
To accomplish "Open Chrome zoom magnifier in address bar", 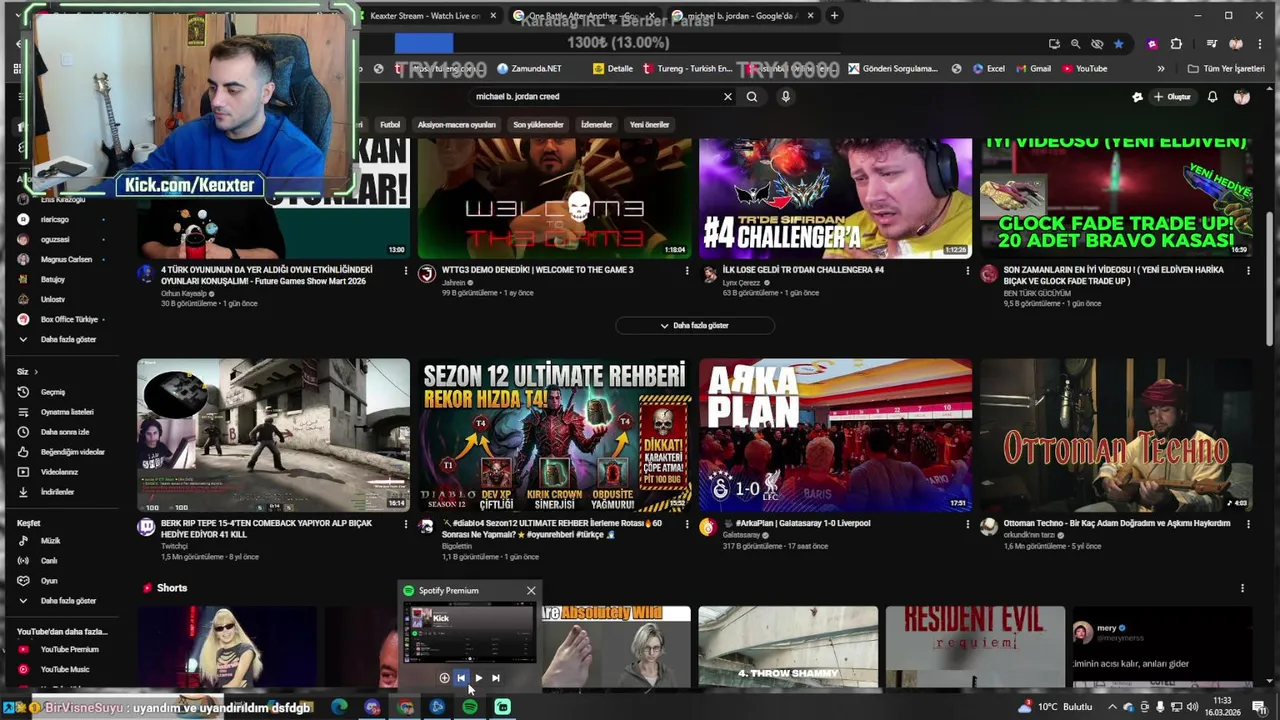I will point(1075,44).
